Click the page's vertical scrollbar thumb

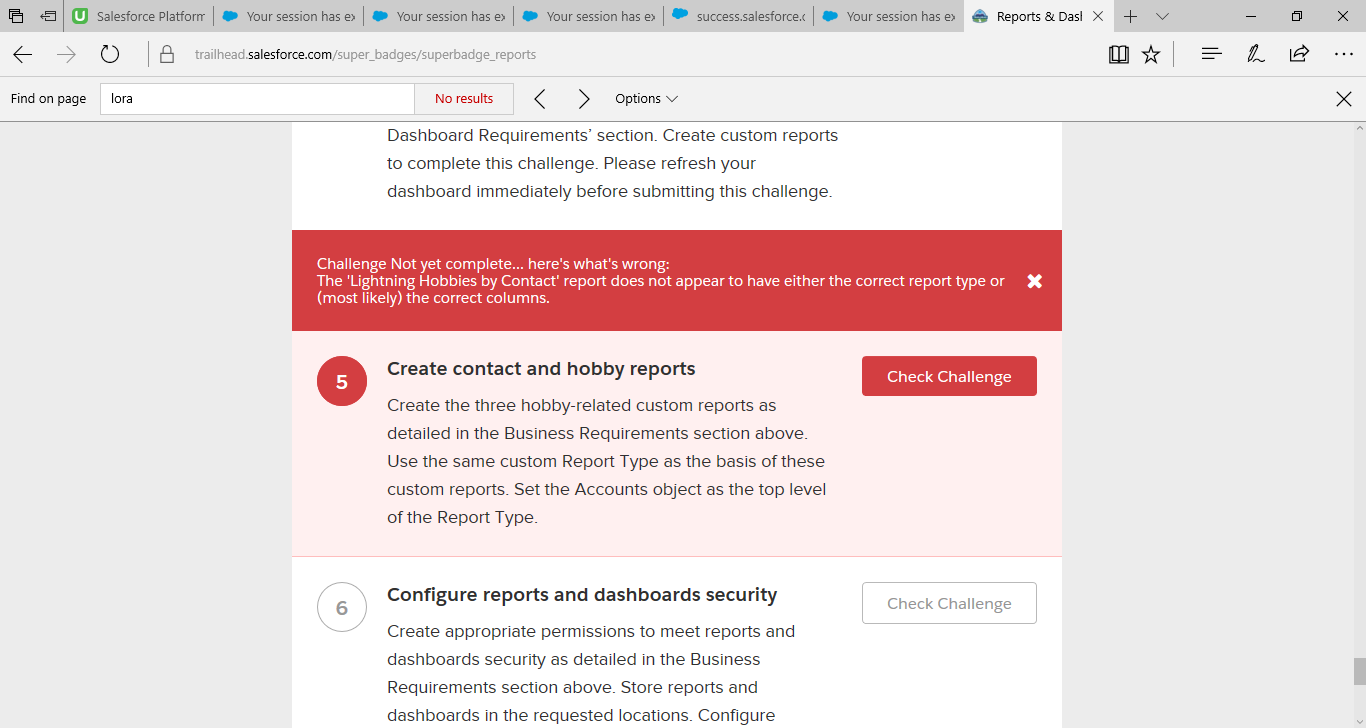(1358, 671)
